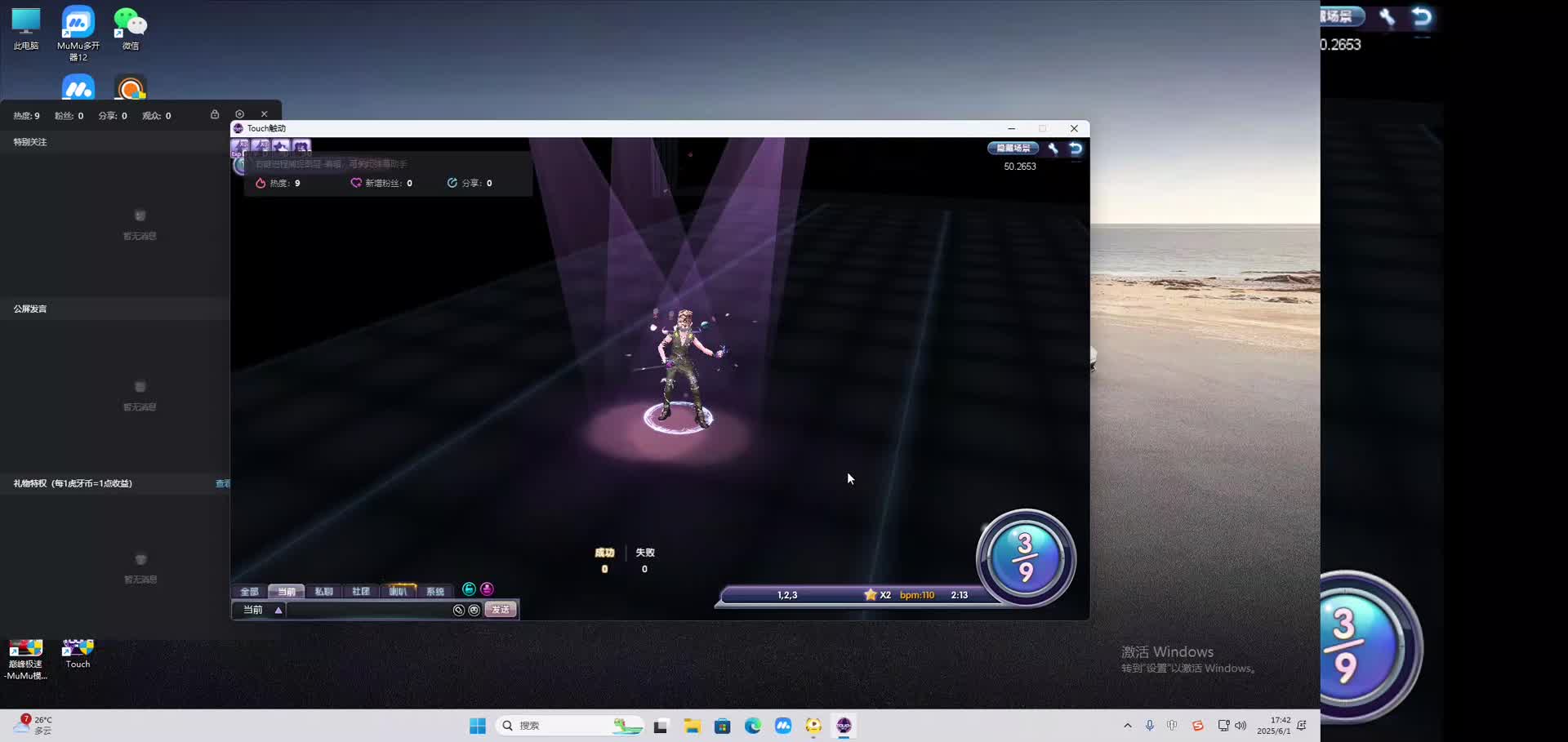This screenshot has width=1568, height=742.
Task: Select the 系统 chat tab
Action: point(434,592)
